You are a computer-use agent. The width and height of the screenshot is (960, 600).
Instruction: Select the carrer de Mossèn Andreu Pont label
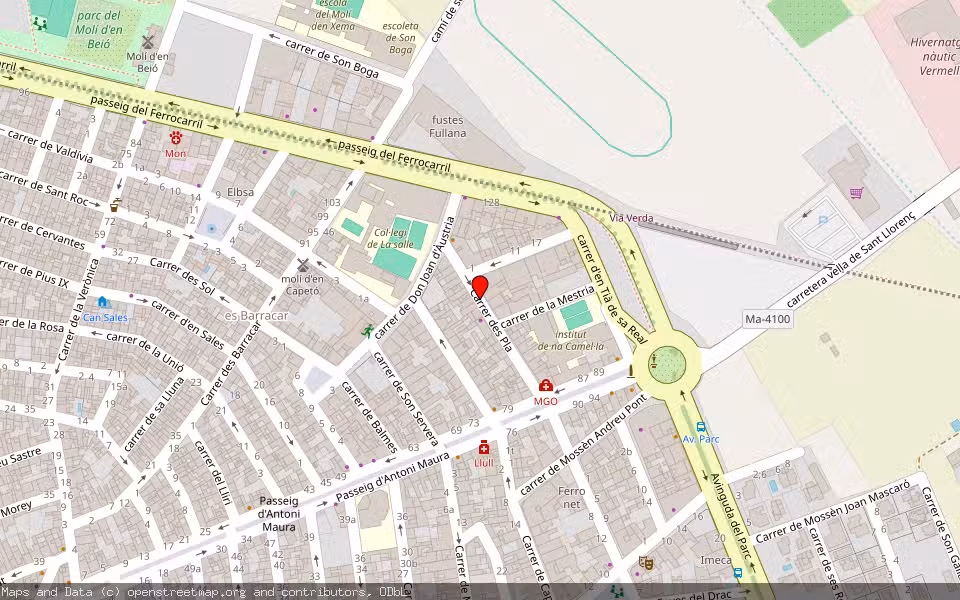(583, 445)
